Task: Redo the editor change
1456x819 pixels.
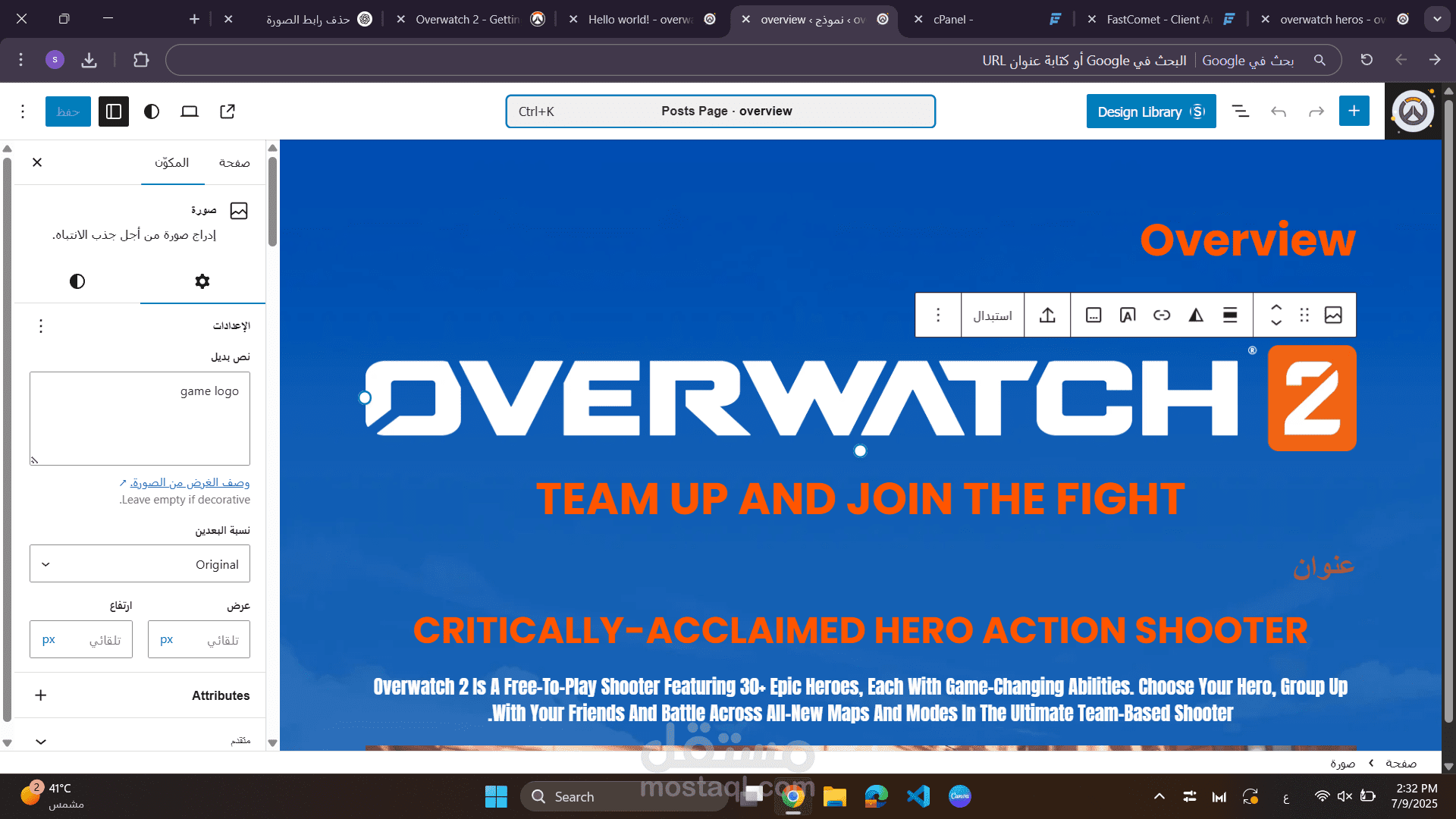Action: click(x=1316, y=111)
